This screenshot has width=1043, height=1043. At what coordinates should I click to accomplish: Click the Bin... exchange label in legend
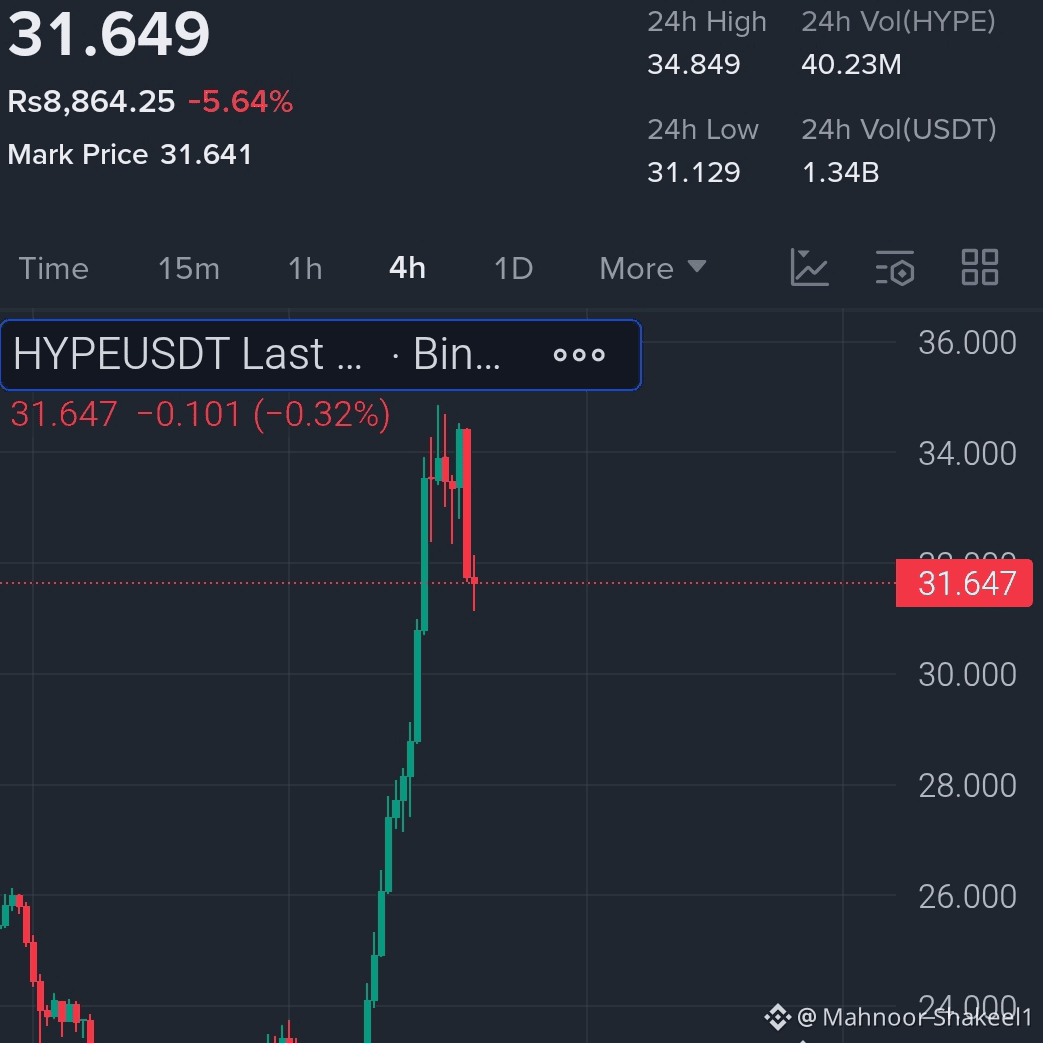tap(456, 354)
